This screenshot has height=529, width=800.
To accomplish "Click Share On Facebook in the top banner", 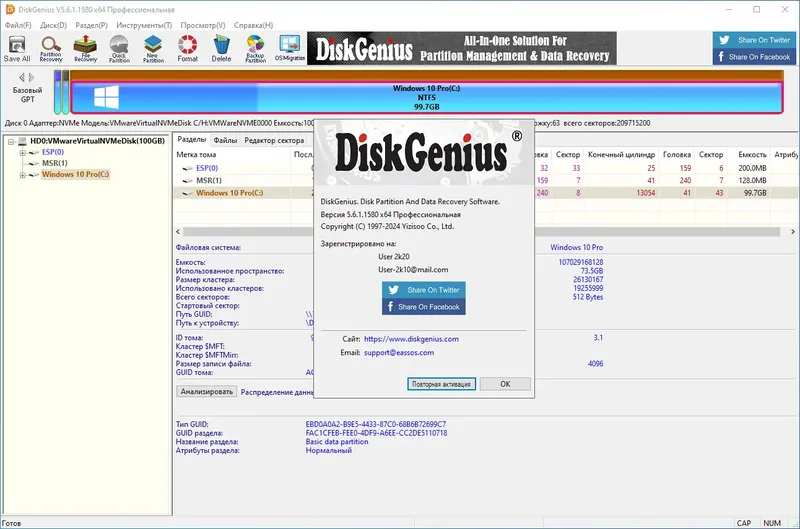I will [x=754, y=57].
